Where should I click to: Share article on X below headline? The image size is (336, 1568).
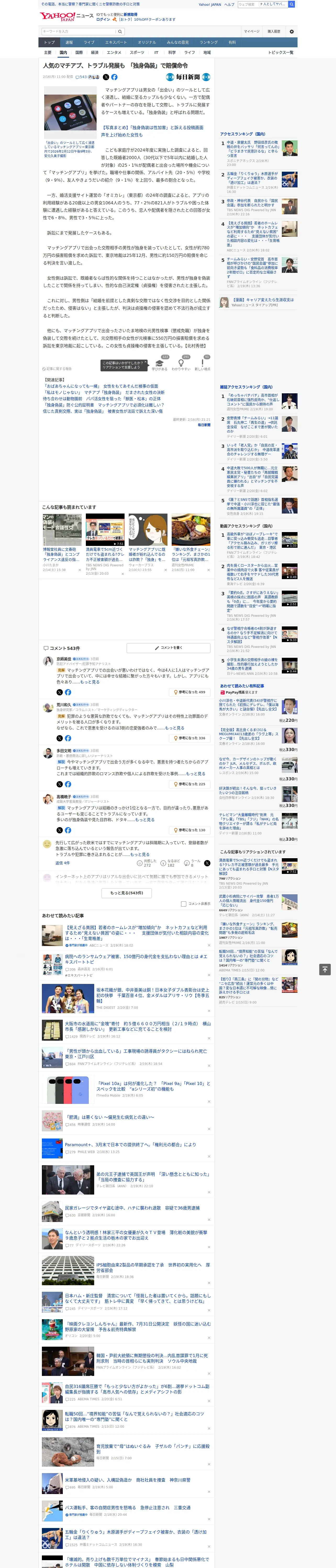[106, 77]
